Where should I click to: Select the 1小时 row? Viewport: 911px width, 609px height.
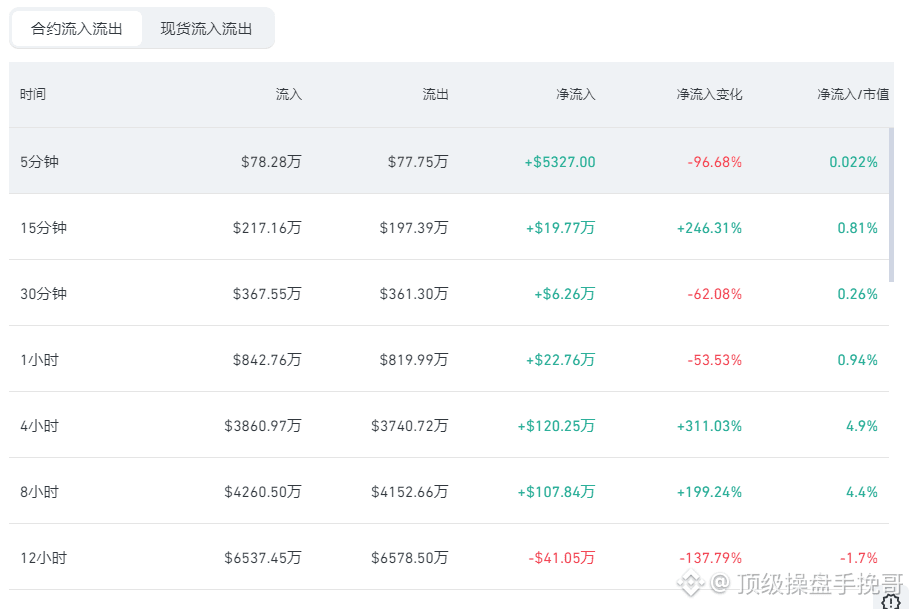(x=449, y=359)
